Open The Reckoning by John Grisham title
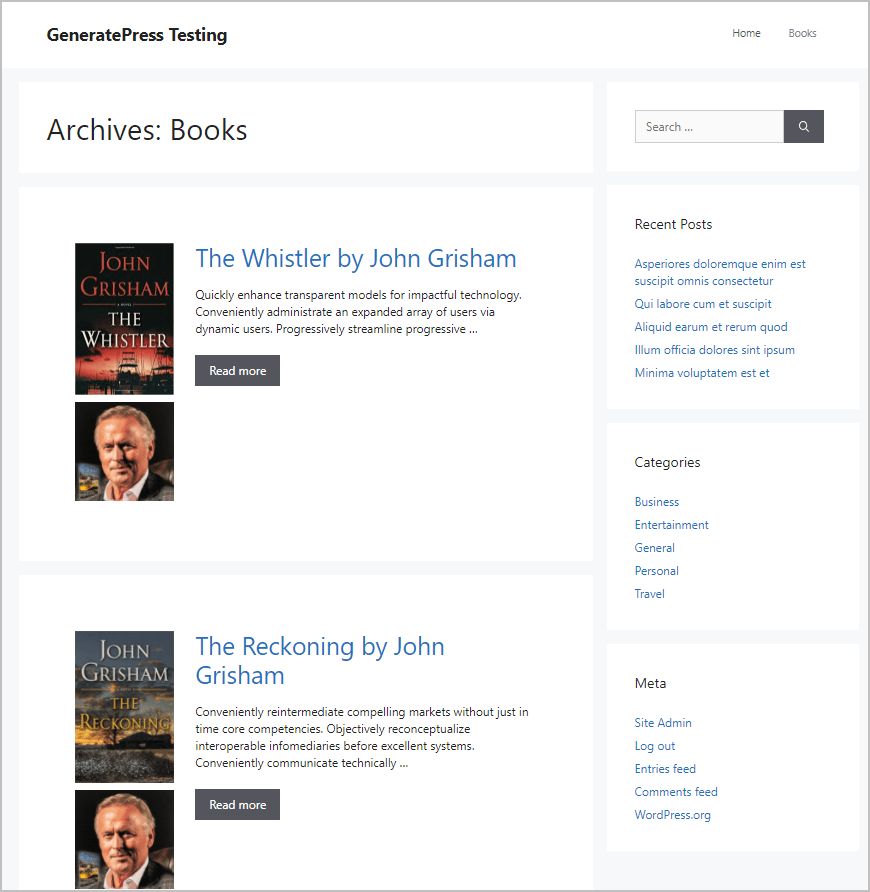This screenshot has height=892, width=870. (x=320, y=660)
